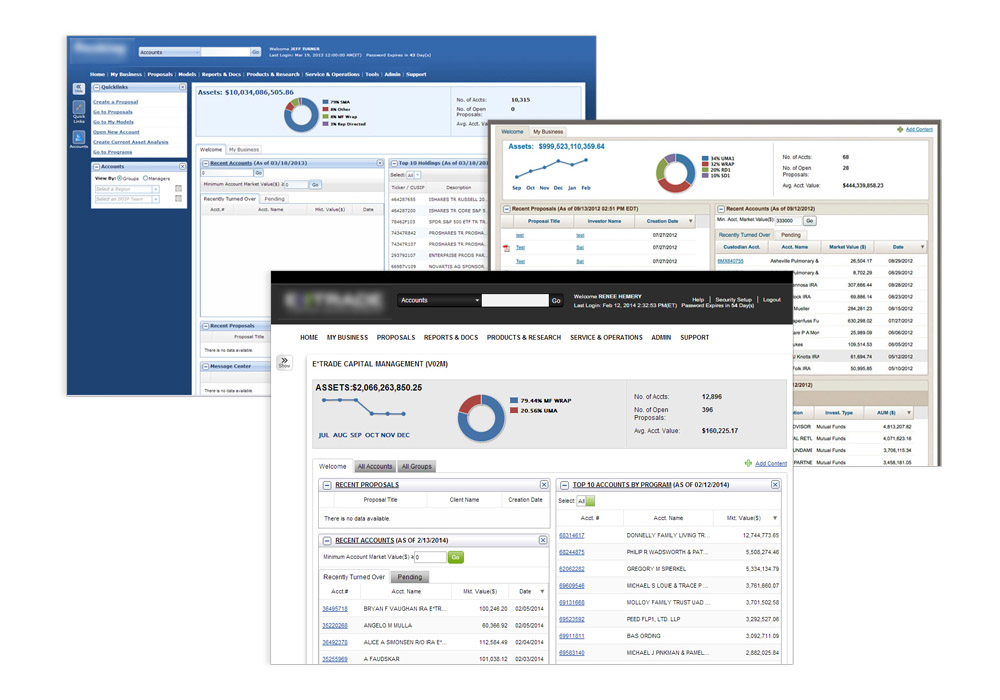Click the Help link in E*TRADE header
Screen dimensions: 1000x700
pyautogui.click(x=698, y=300)
